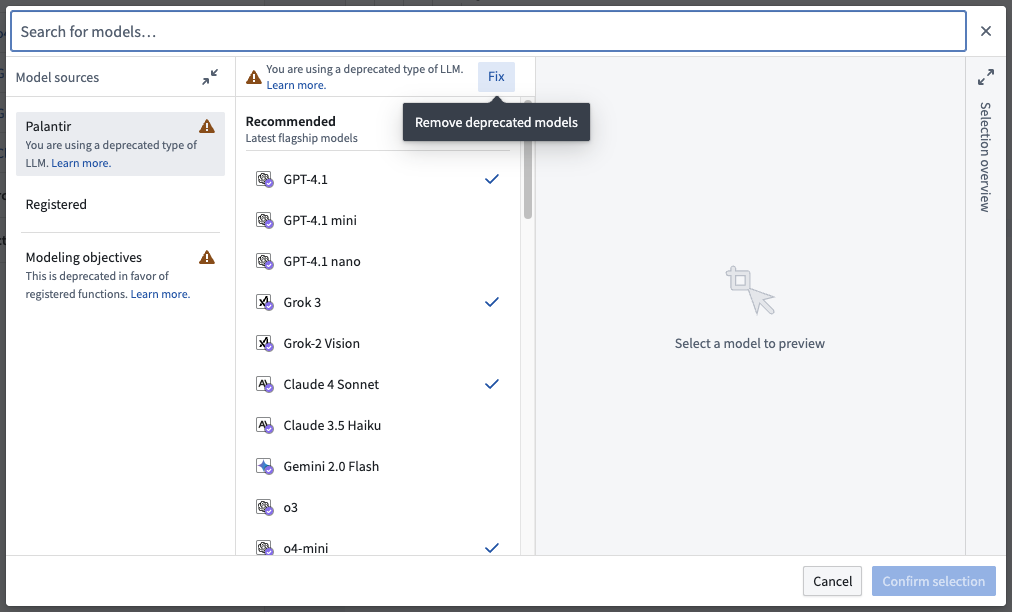Click the GPT-4.1 nano model icon

(x=264, y=261)
